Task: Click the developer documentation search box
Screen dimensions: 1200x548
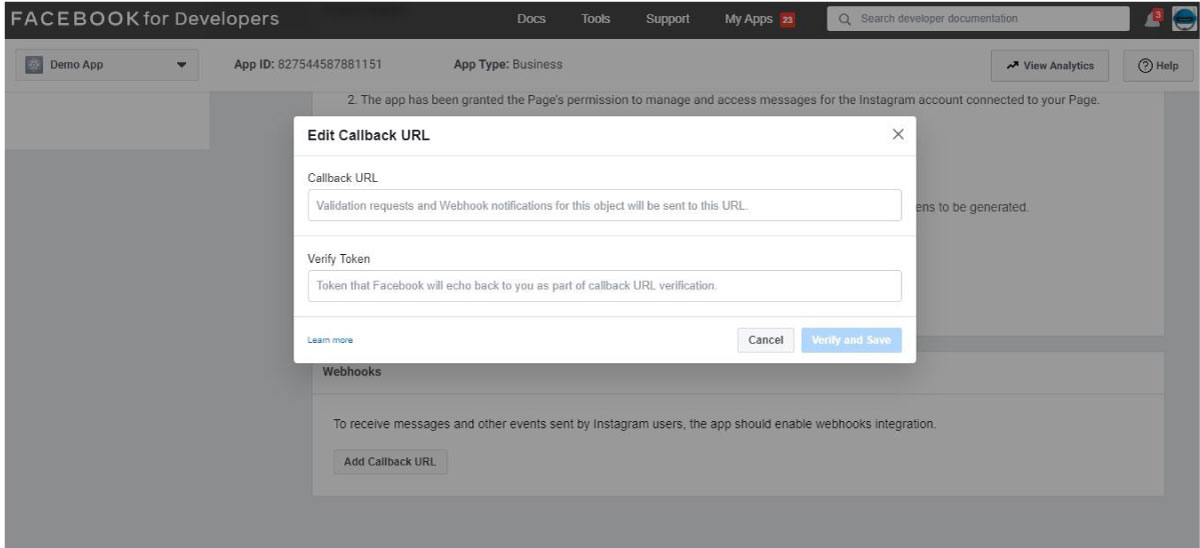Action: (978, 19)
